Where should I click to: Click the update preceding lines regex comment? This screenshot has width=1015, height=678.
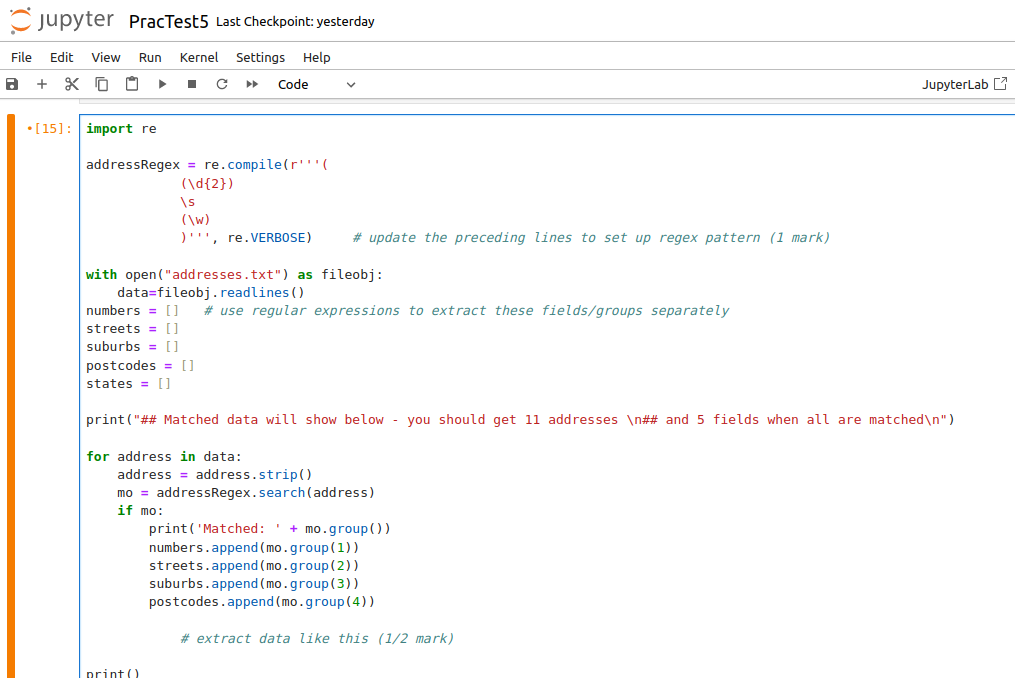[591, 238]
